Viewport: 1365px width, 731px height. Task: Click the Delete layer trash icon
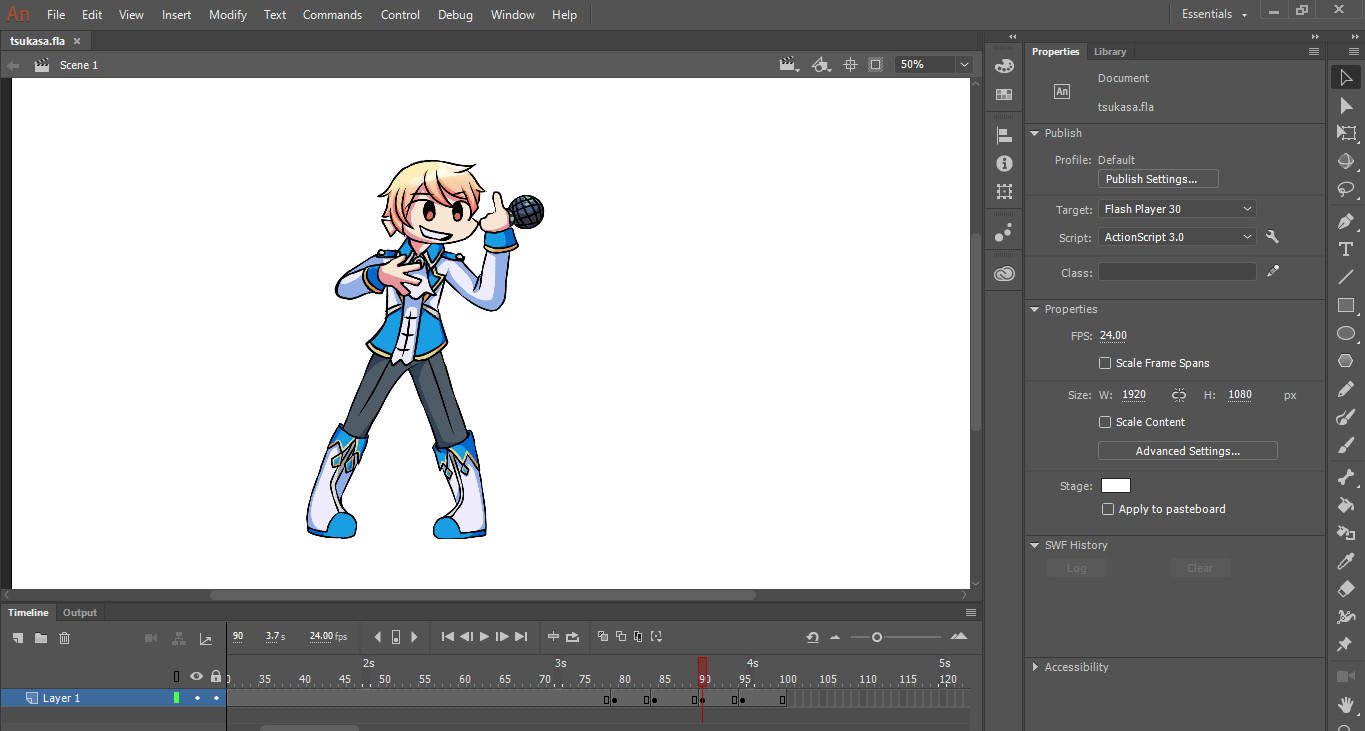[65, 638]
